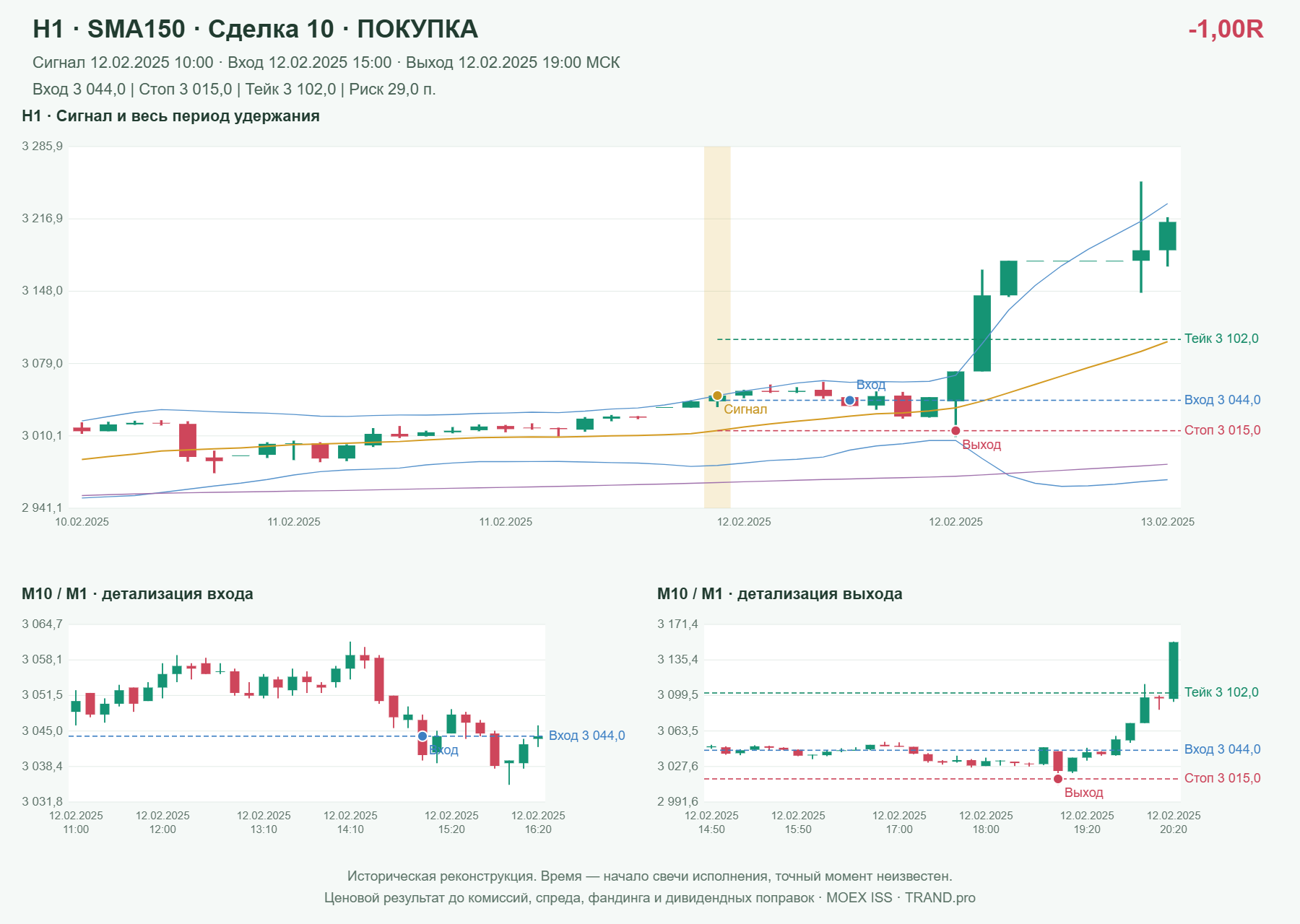Click the Историческая реконструкция disclaimer line
1300x924 pixels.
click(x=650, y=876)
